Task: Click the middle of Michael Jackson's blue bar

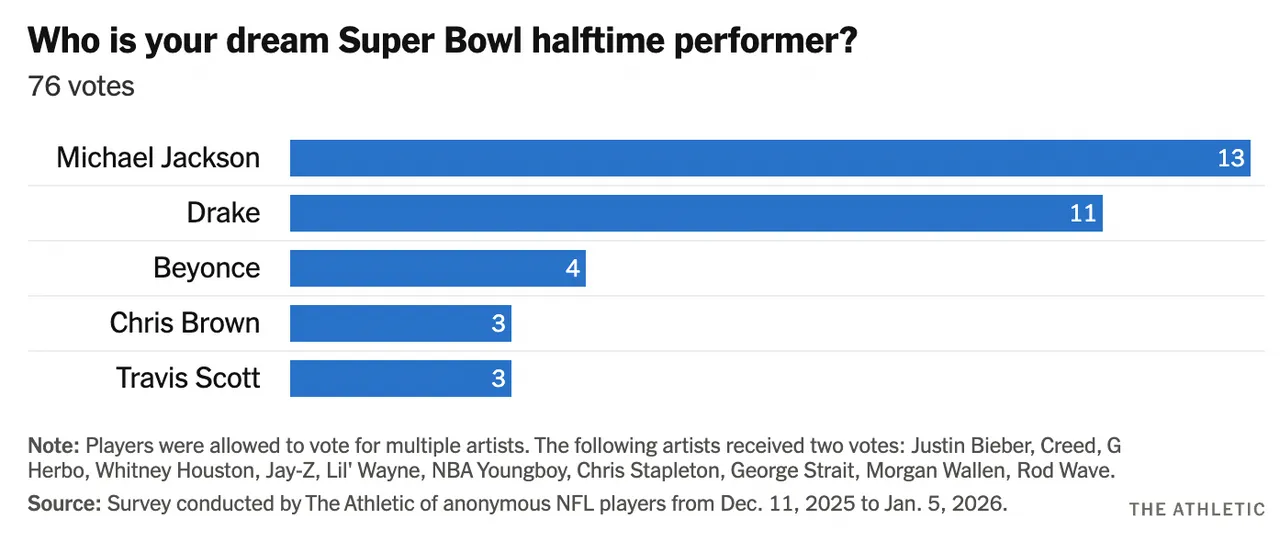Action: point(770,158)
